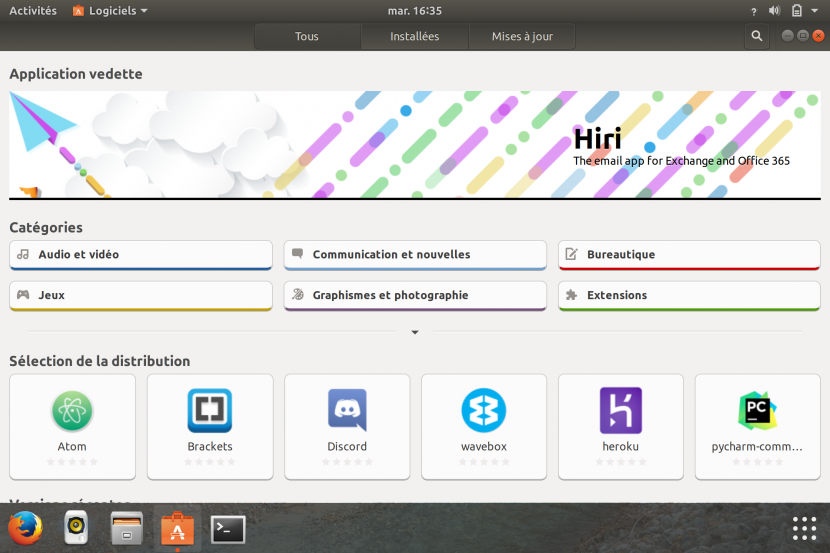Open the pycharm-community app tile
This screenshot has height=553, width=830.
[x=757, y=427]
